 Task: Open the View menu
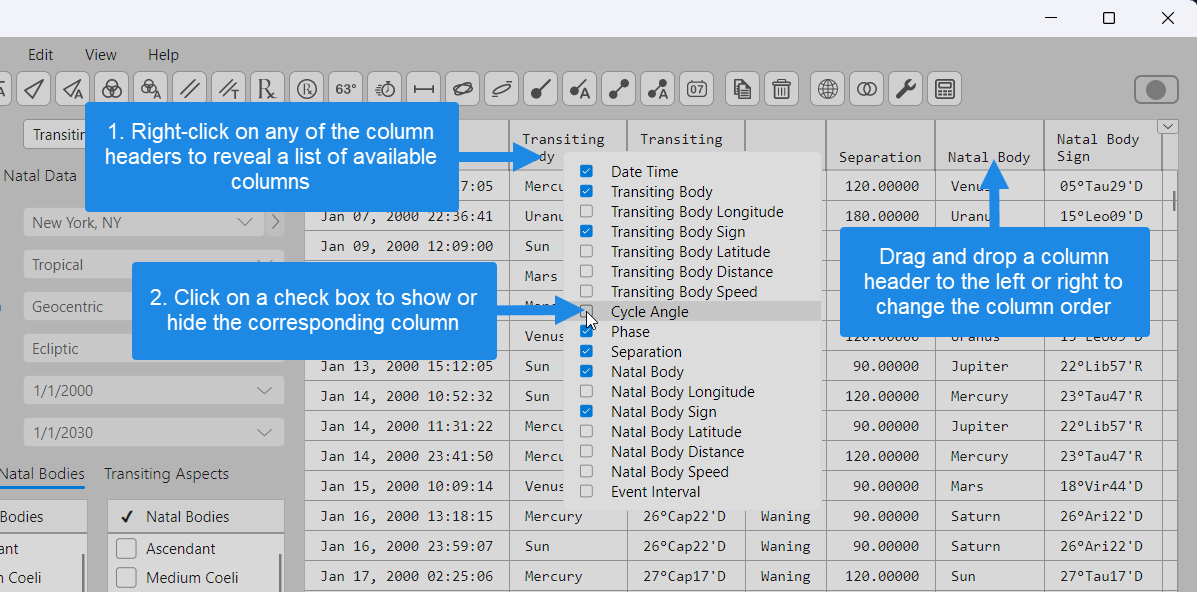tap(101, 55)
